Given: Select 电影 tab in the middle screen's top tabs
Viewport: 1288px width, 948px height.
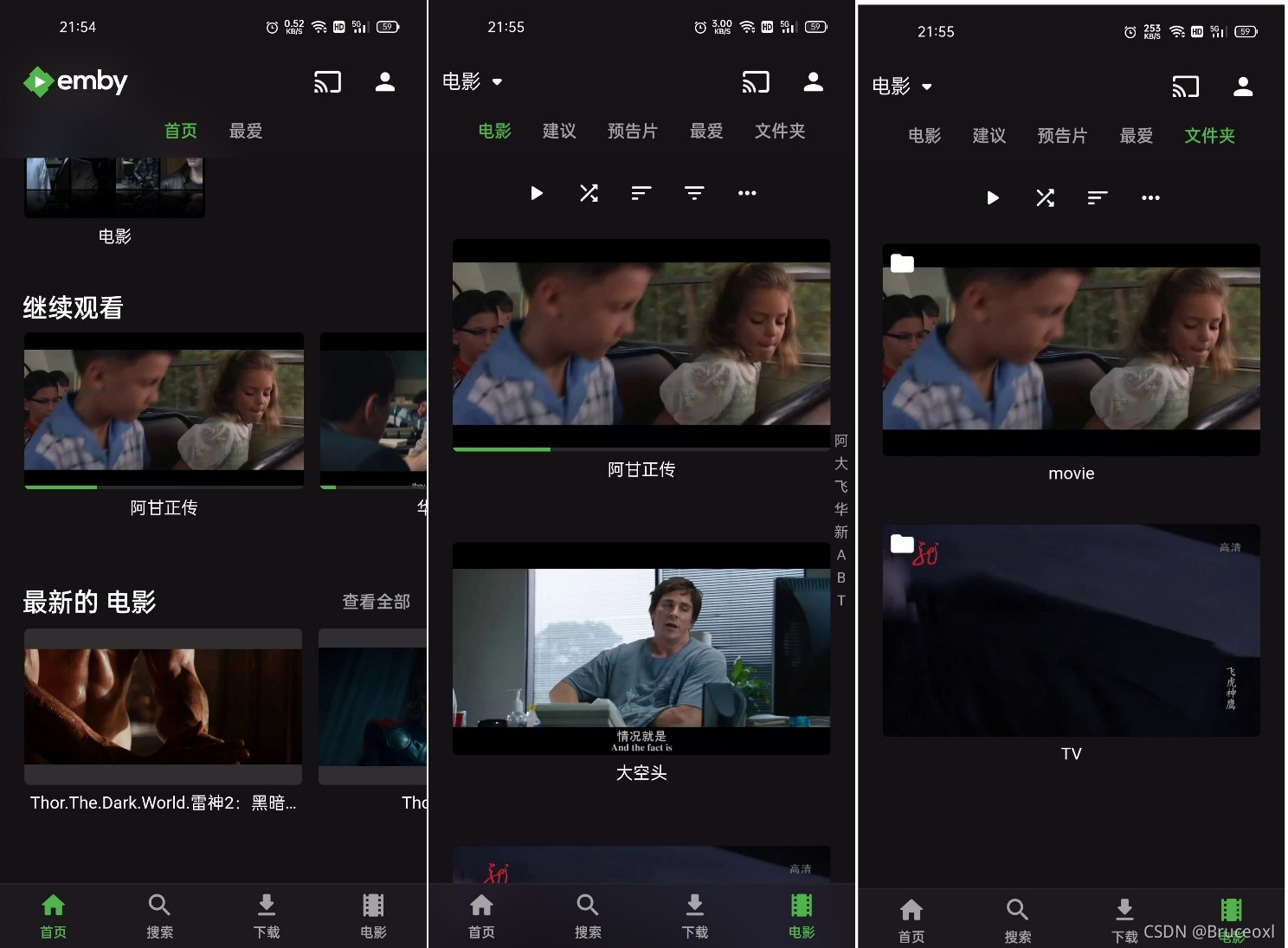Looking at the screenshot, I should 495,131.
